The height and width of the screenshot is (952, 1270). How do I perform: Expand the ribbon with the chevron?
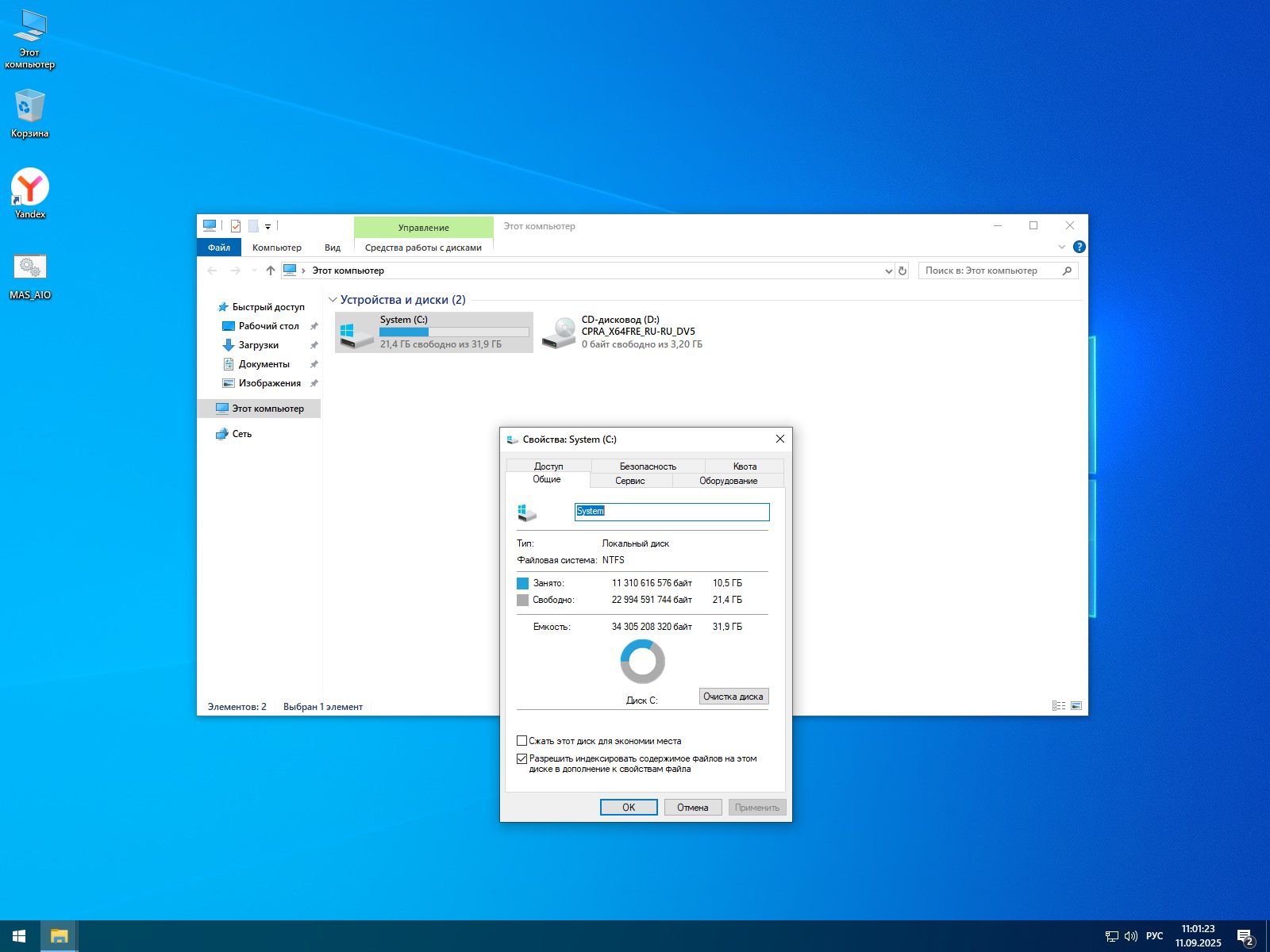[x=1062, y=247]
